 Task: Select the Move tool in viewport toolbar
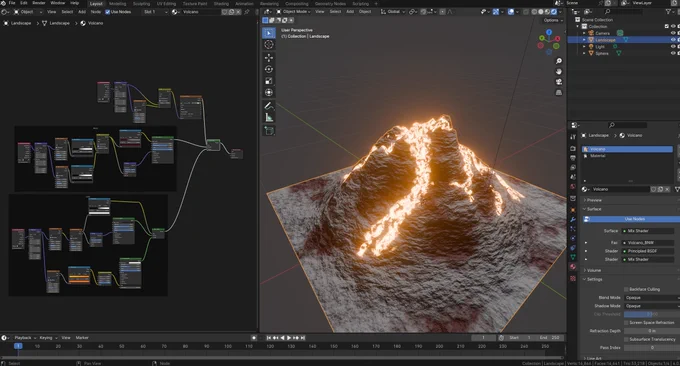tap(269, 58)
